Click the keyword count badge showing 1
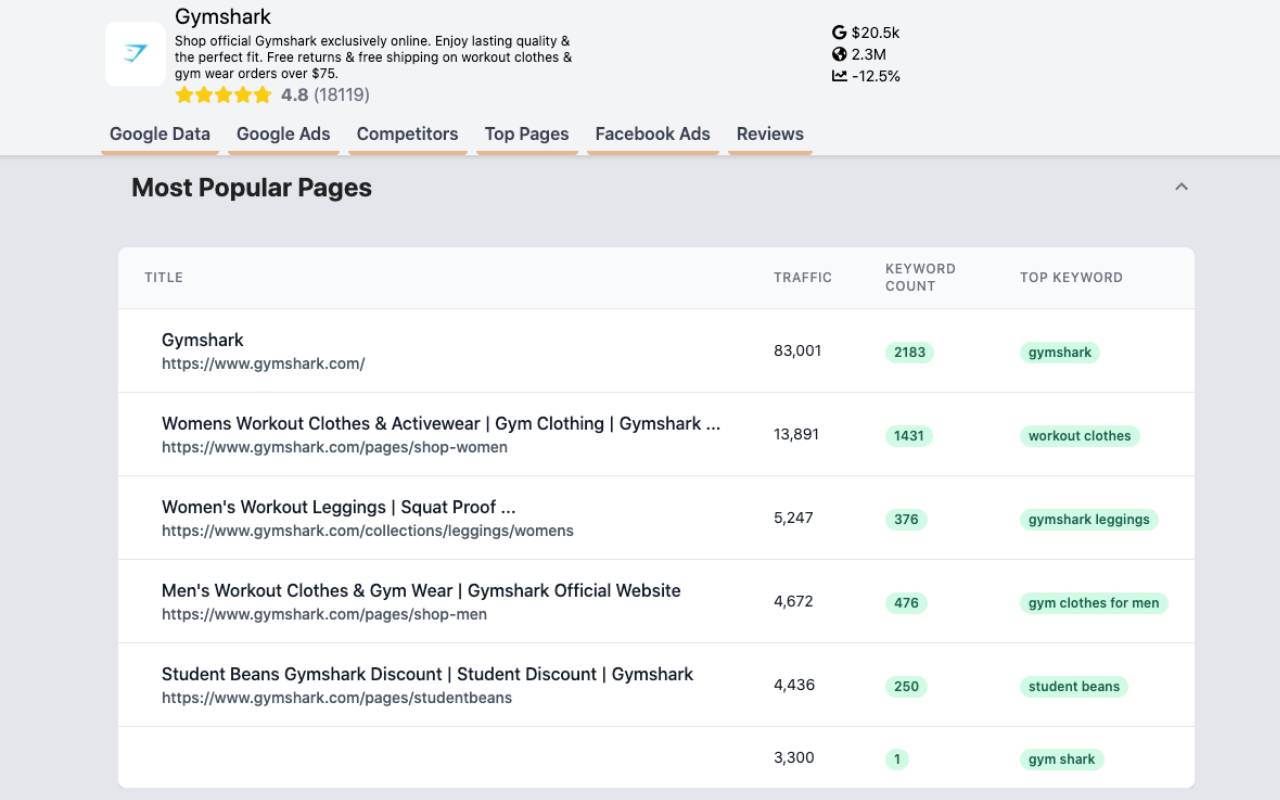Image resolution: width=1280 pixels, height=800 pixels. 897,759
